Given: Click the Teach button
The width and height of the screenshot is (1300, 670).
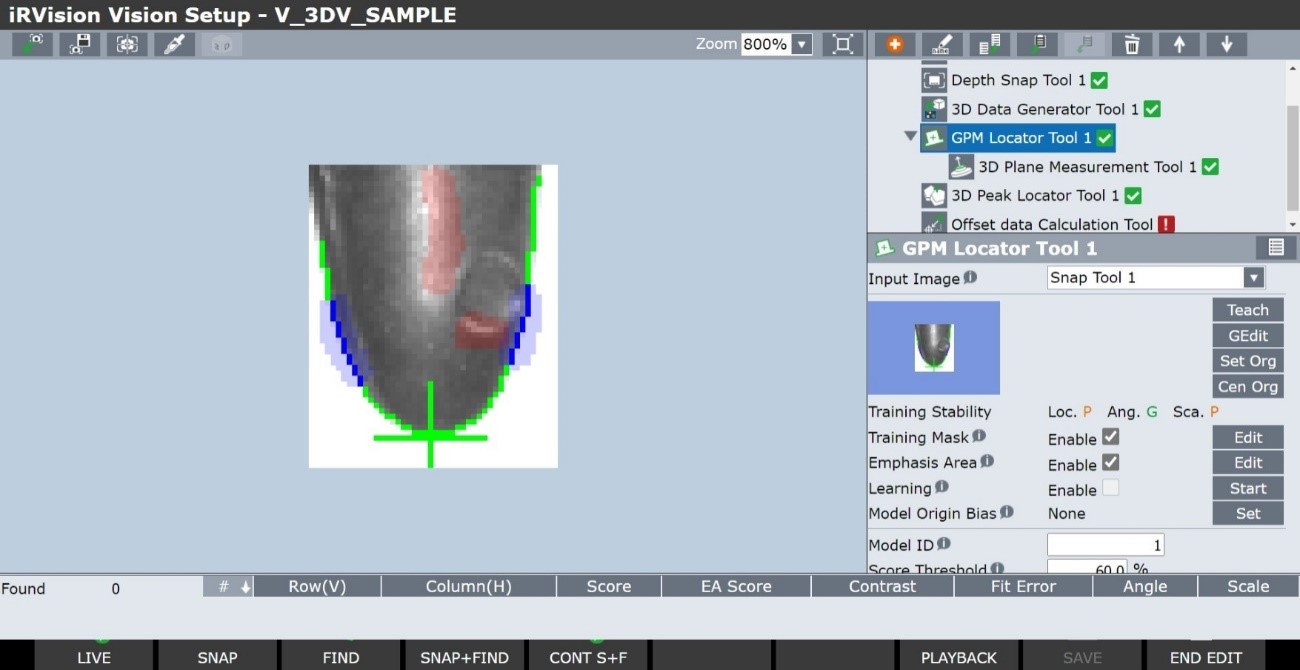Looking at the screenshot, I should (x=1248, y=310).
